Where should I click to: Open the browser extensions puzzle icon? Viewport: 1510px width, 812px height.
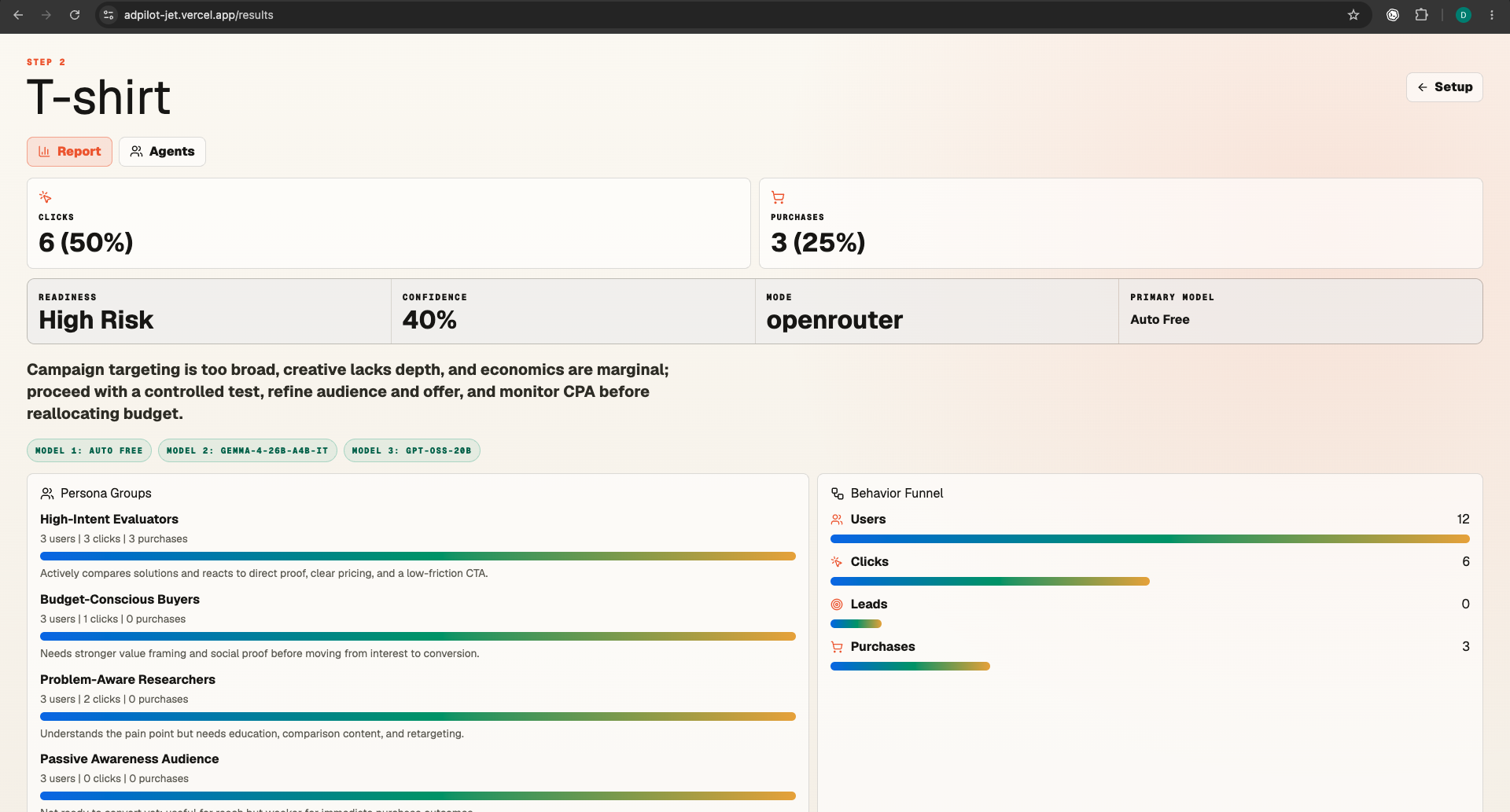click(x=1421, y=15)
